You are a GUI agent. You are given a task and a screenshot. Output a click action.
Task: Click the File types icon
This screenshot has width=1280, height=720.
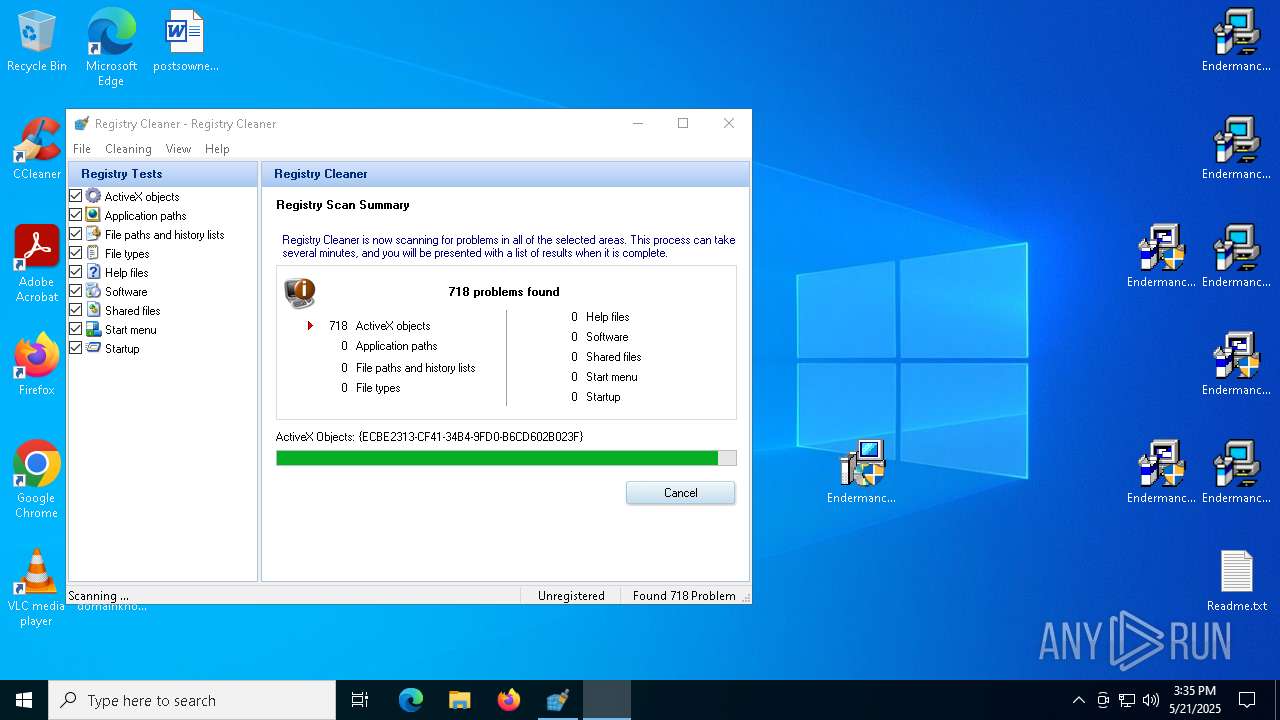click(x=93, y=253)
